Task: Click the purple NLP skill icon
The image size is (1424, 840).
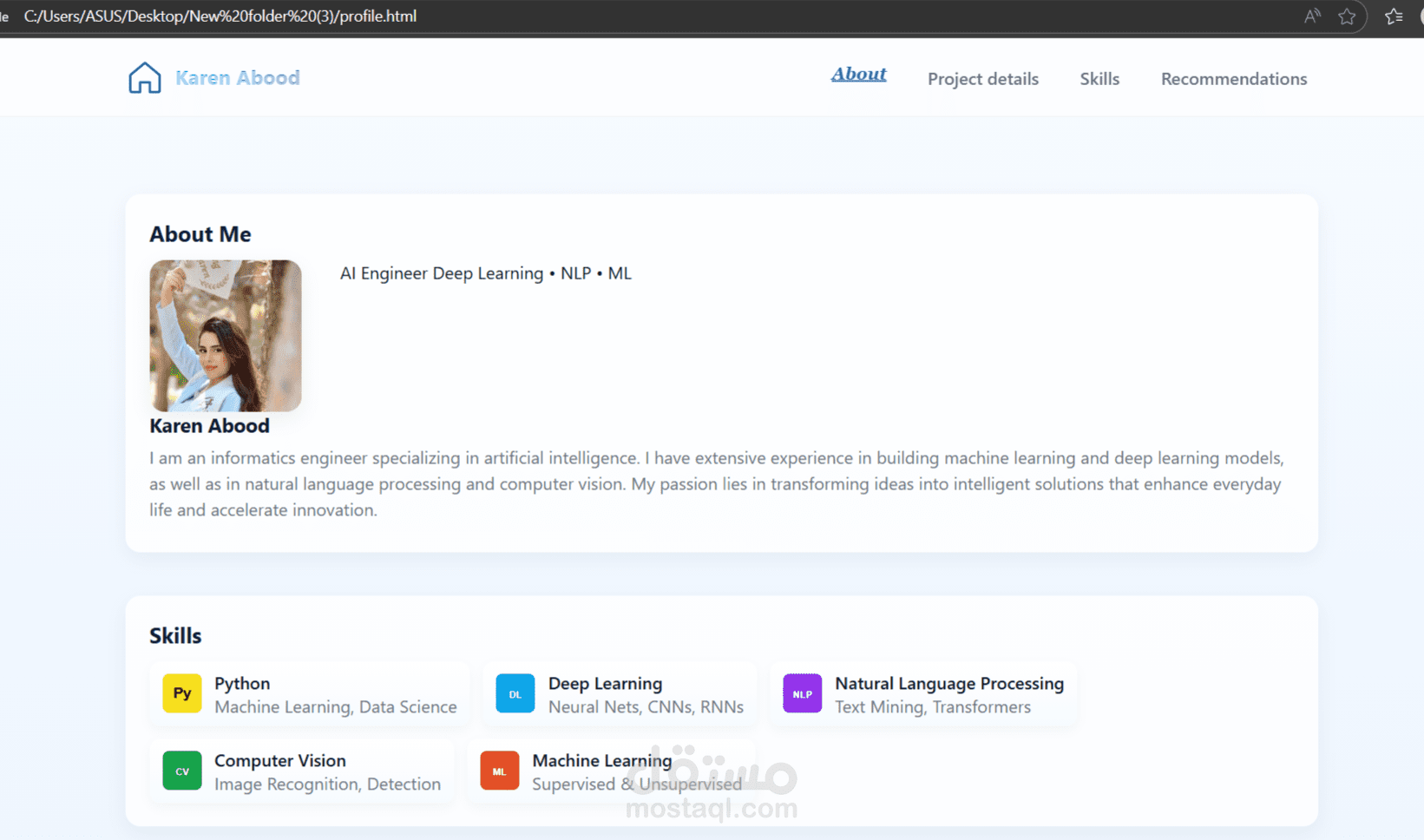Action: pyautogui.click(x=803, y=693)
